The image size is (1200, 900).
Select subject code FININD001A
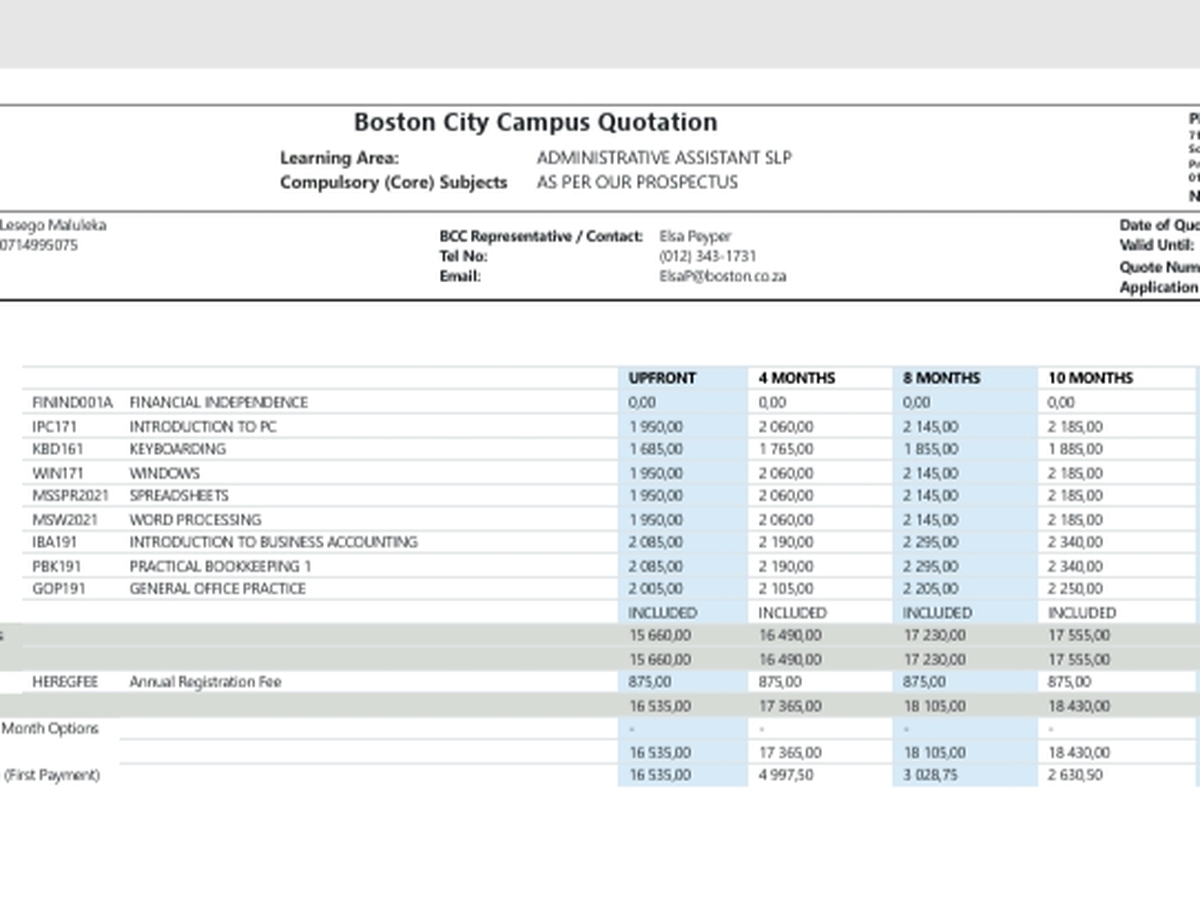[x=73, y=402]
